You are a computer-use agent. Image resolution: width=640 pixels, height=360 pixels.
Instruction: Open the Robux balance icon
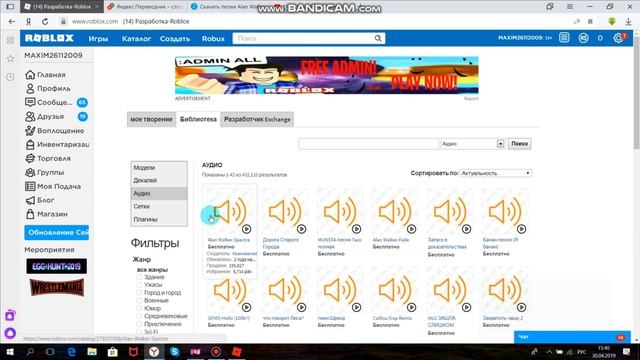[584, 38]
